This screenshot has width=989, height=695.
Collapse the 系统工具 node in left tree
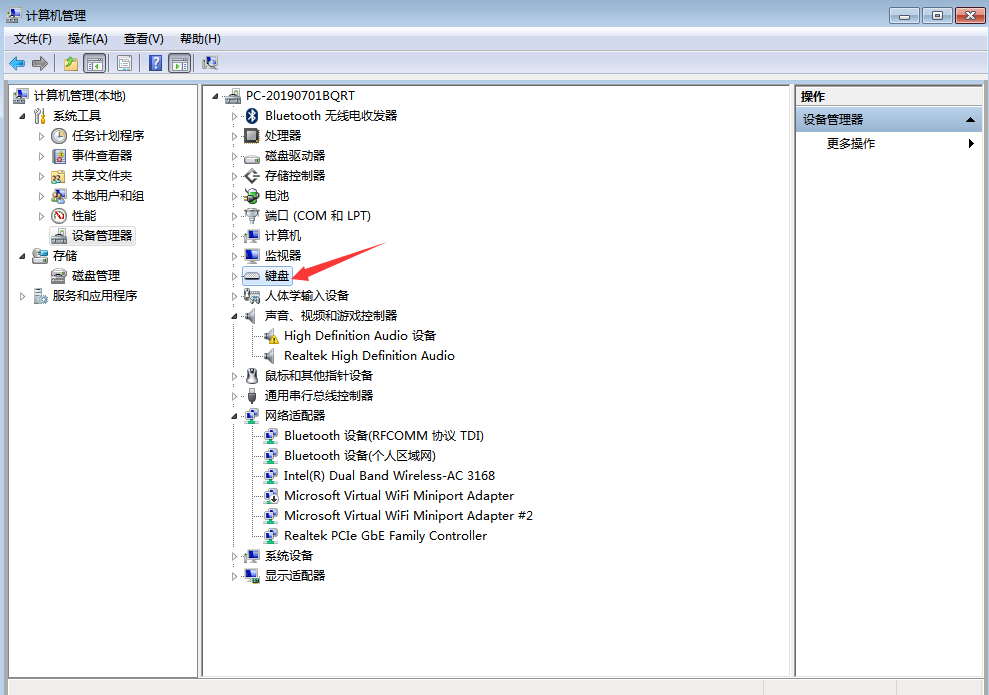(x=23, y=116)
